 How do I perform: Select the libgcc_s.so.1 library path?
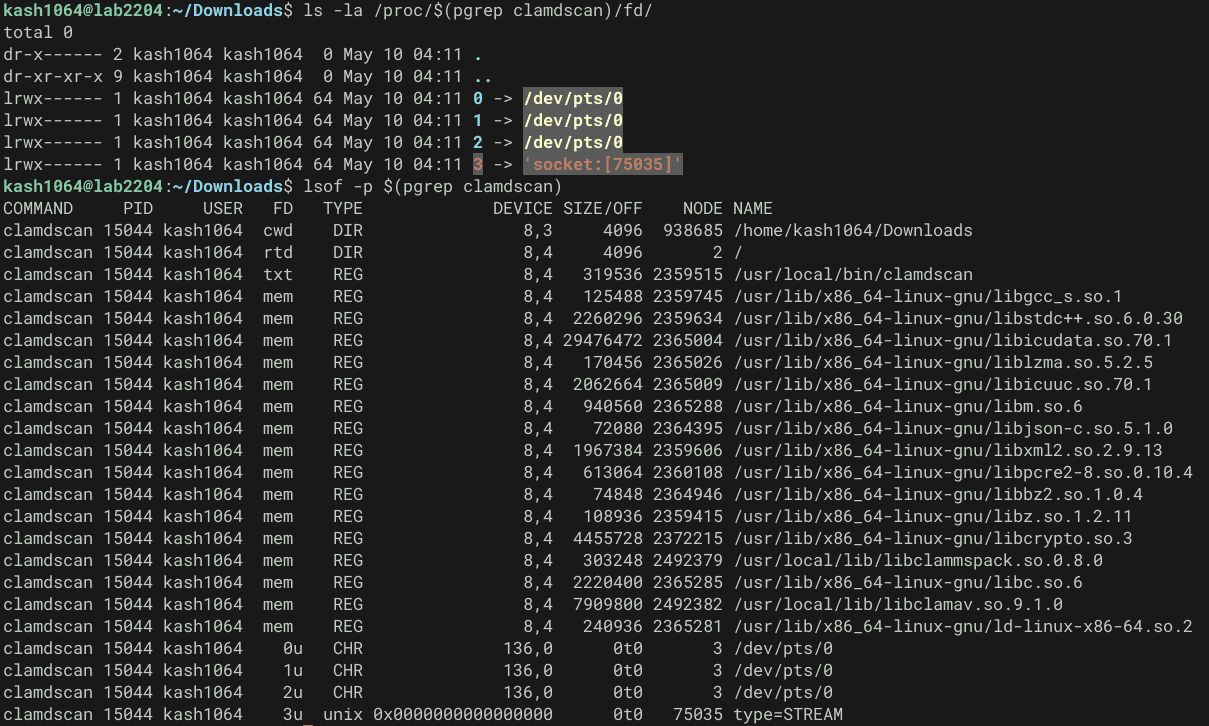pos(928,296)
